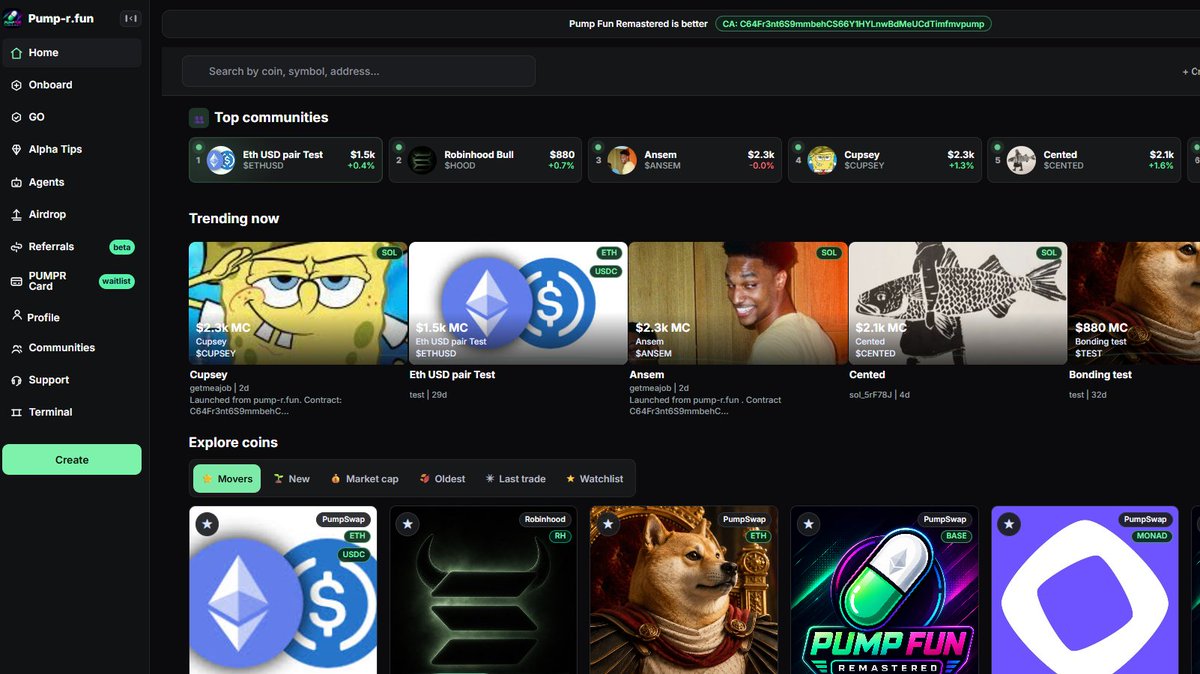Click the beta badge next to Referrals
Image resolution: width=1200 pixels, height=674 pixels.
tap(122, 247)
